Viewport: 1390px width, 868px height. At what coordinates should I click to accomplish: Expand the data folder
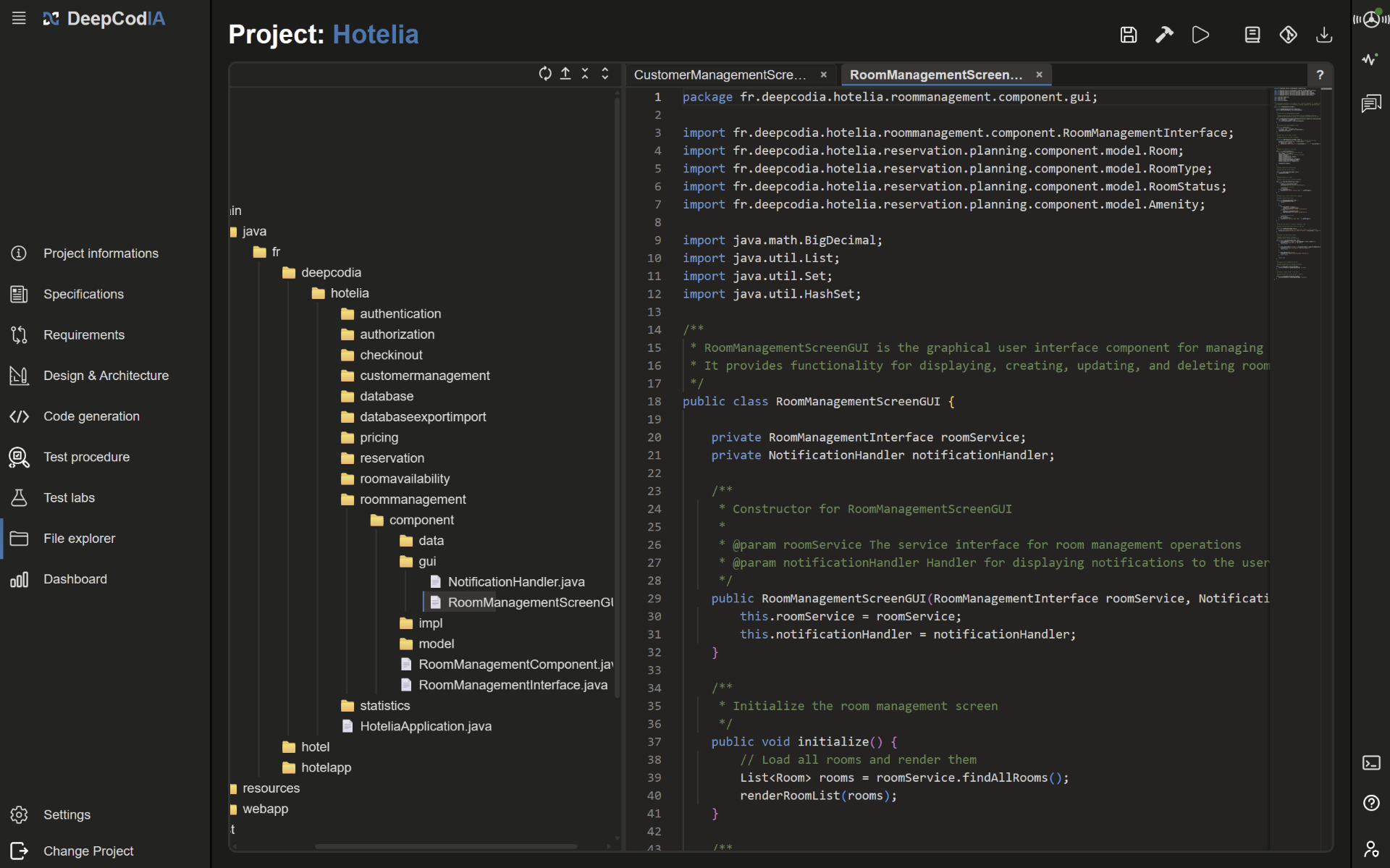pos(422,541)
